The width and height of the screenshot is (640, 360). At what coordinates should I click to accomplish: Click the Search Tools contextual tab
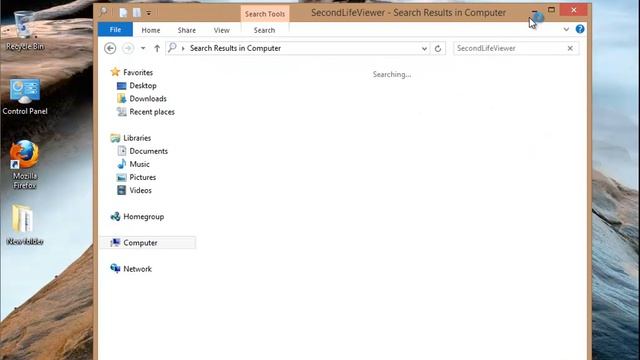(265, 14)
